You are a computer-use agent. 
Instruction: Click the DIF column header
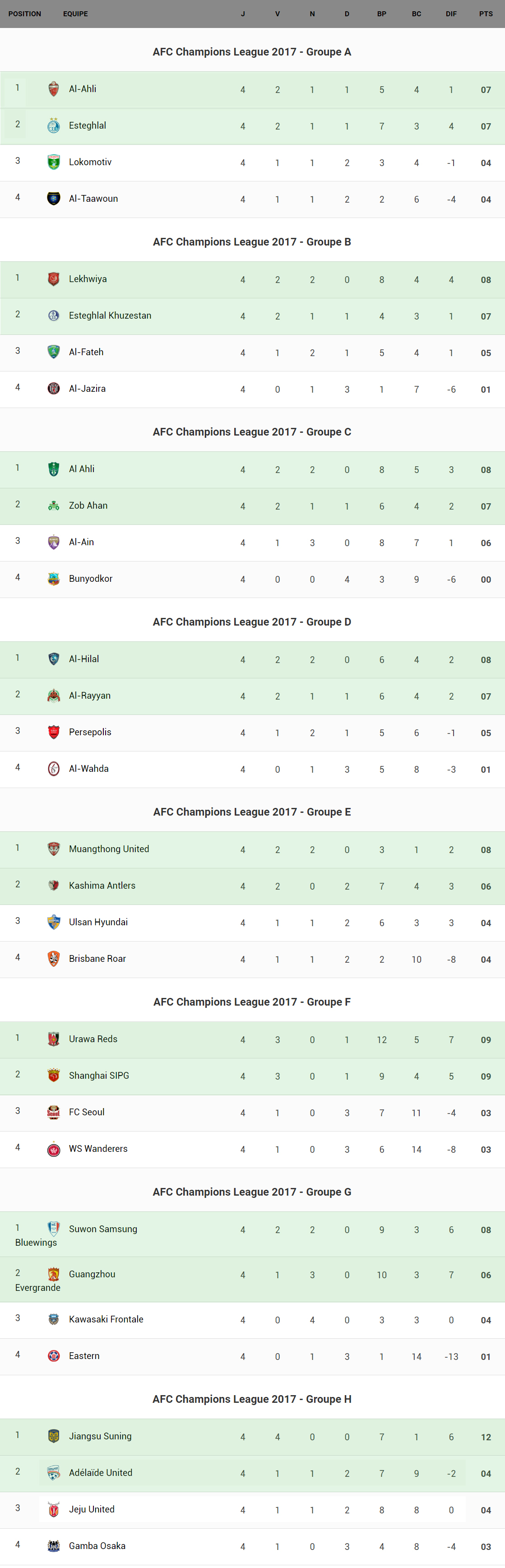pos(451,14)
